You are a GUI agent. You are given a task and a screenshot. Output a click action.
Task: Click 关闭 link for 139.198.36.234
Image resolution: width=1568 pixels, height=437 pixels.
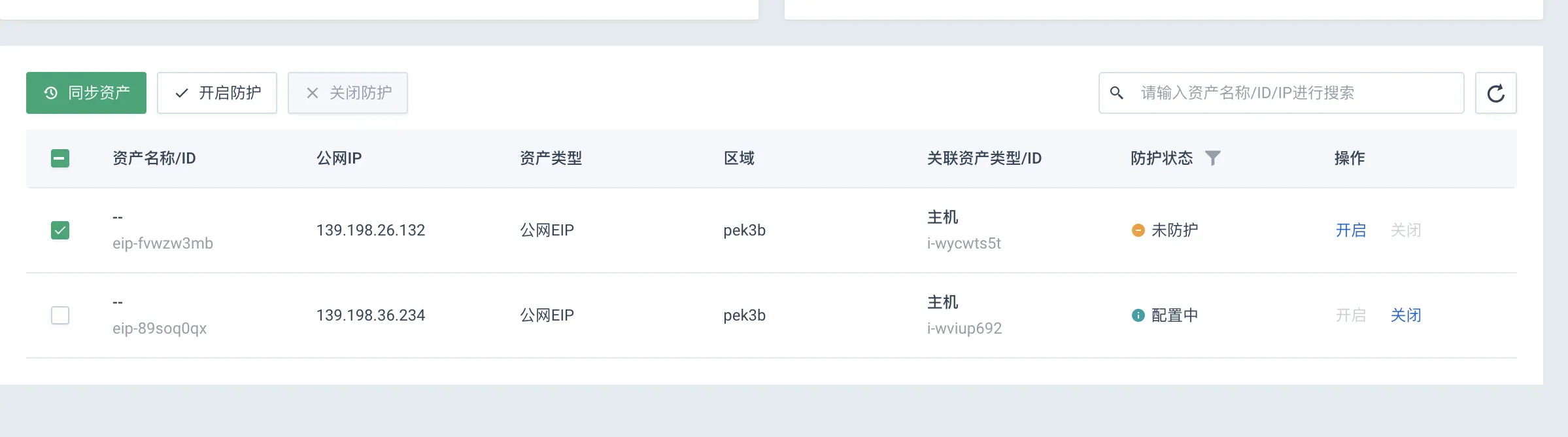point(1406,315)
